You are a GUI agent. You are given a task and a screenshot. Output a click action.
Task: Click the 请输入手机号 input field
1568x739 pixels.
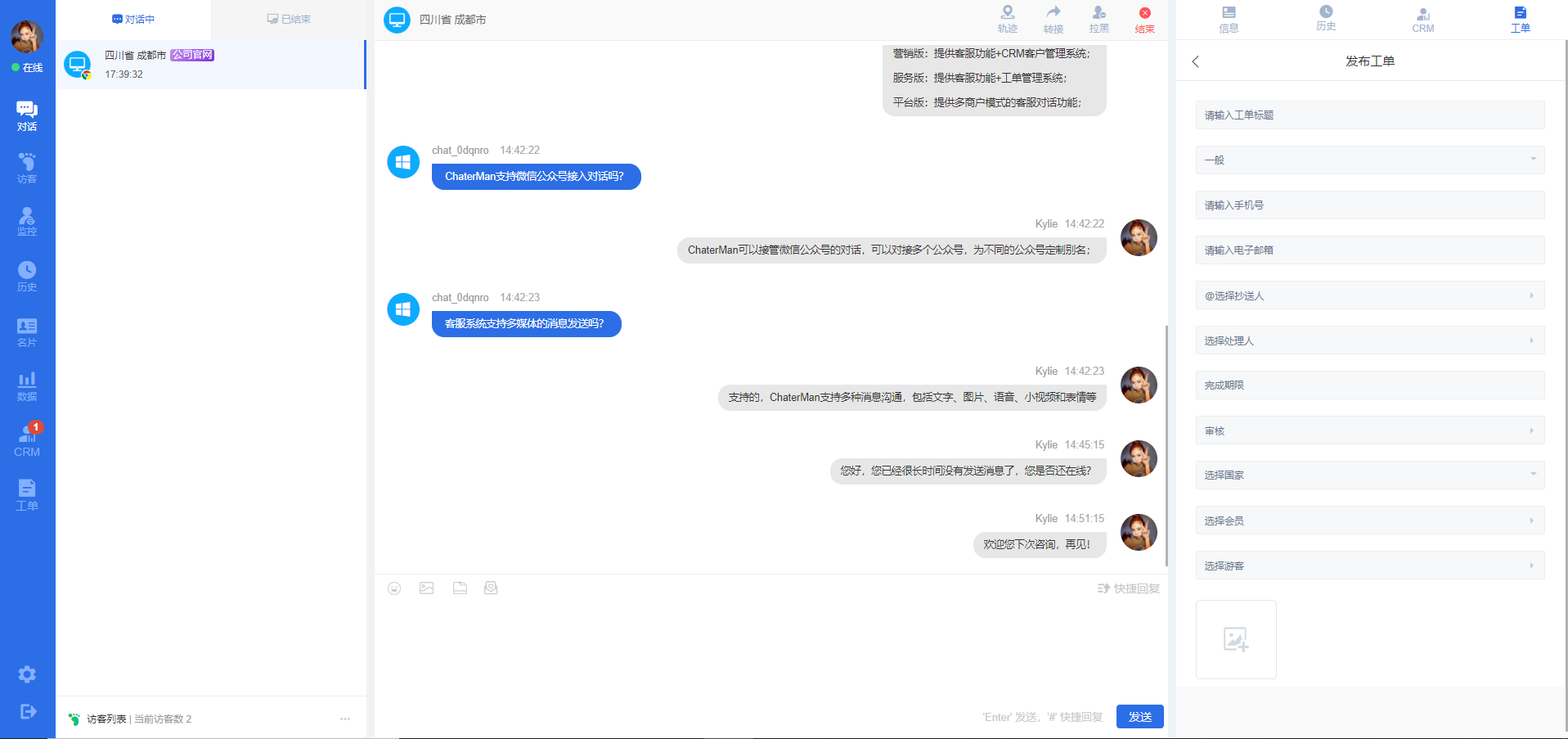coord(1370,205)
